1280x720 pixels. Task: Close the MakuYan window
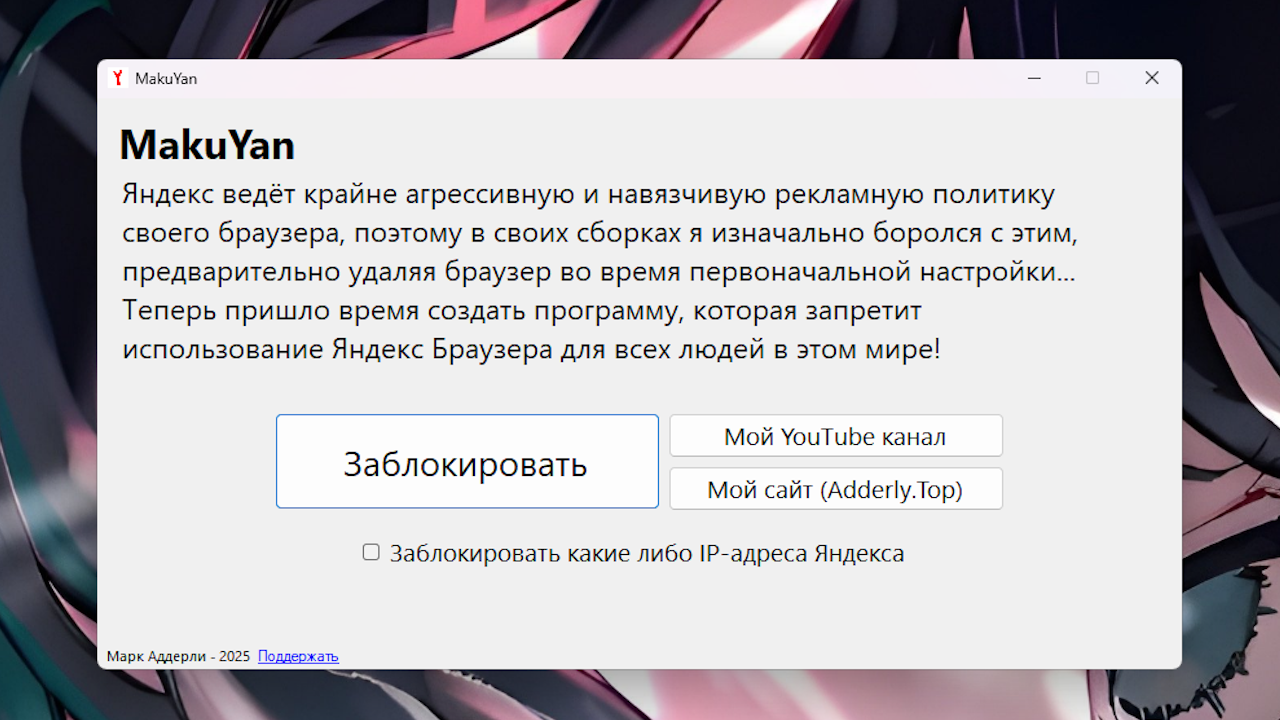click(1152, 78)
